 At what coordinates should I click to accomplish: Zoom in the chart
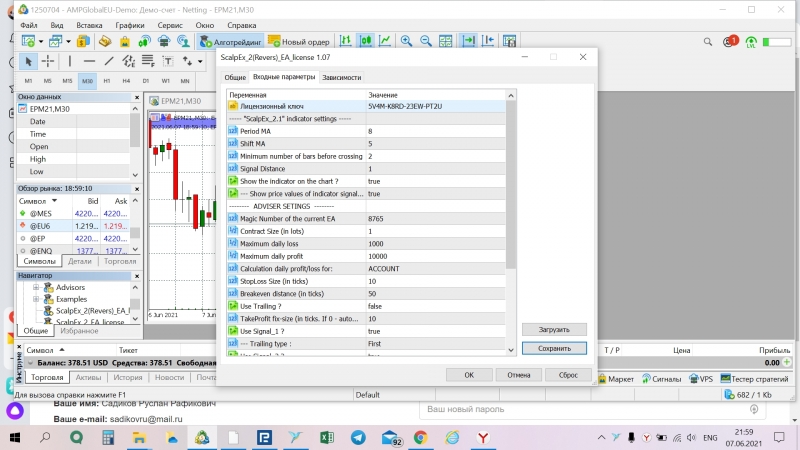[407, 41]
